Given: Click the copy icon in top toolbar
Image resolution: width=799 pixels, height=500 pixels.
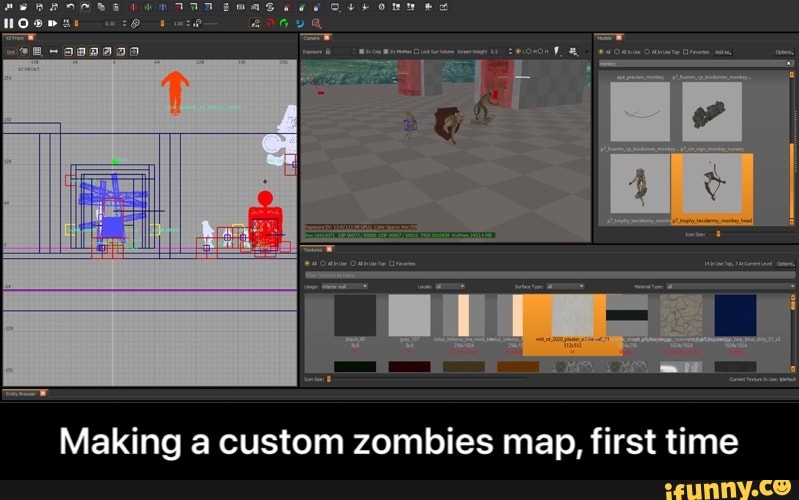Looking at the screenshot, I should 101,7.
